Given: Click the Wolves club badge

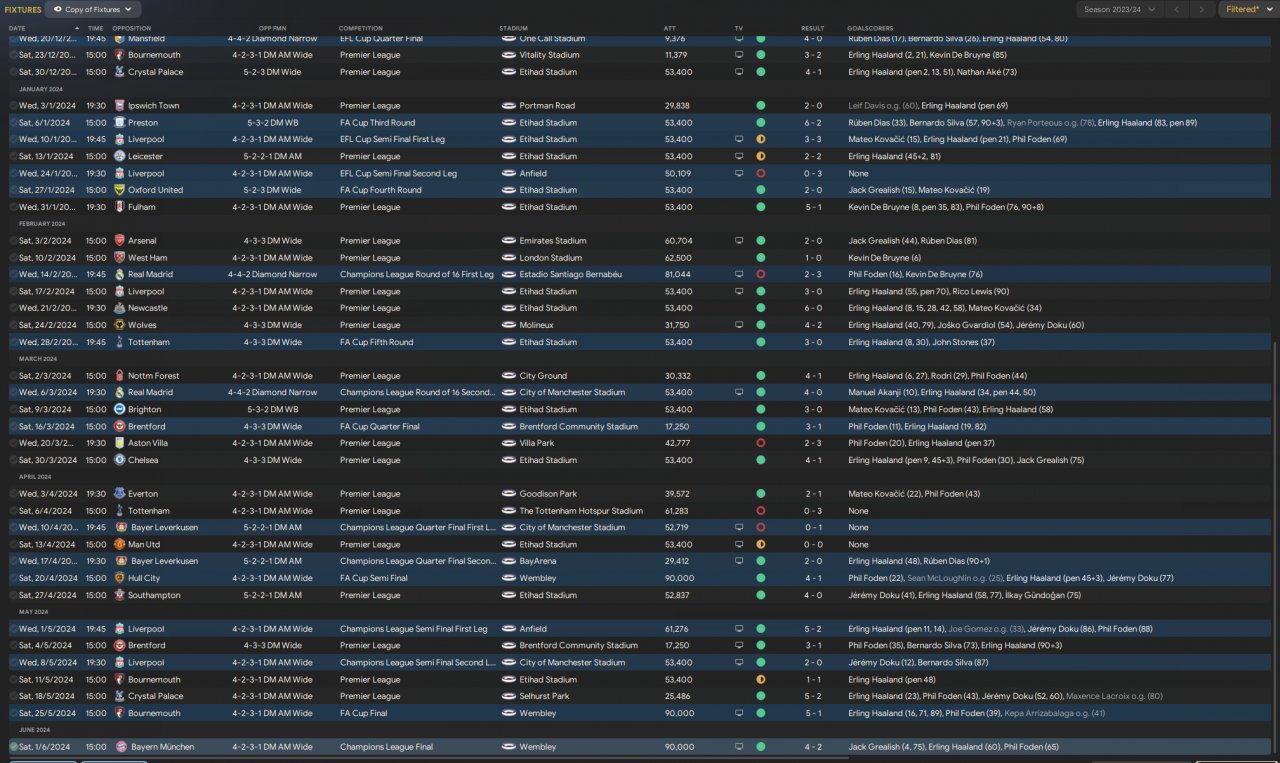Looking at the screenshot, I should click(119, 325).
